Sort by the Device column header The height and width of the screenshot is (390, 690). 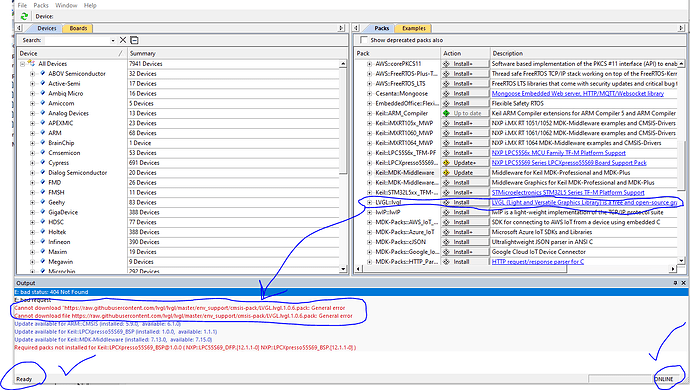coord(72,53)
